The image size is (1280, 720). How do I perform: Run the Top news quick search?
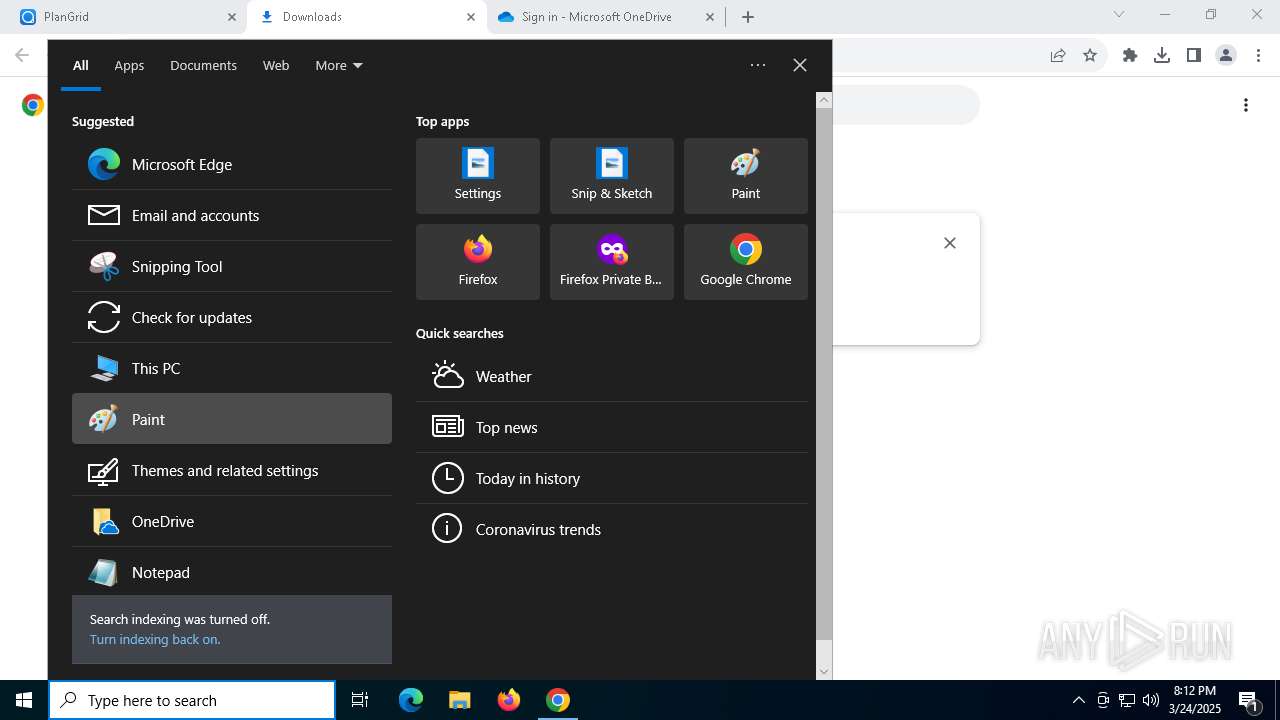(x=612, y=428)
